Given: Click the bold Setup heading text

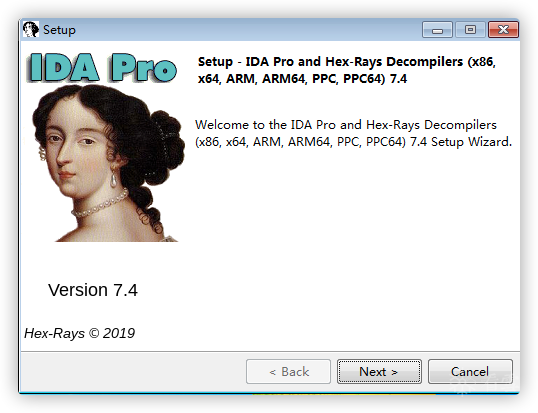Looking at the screenshot, I should 347,70.
